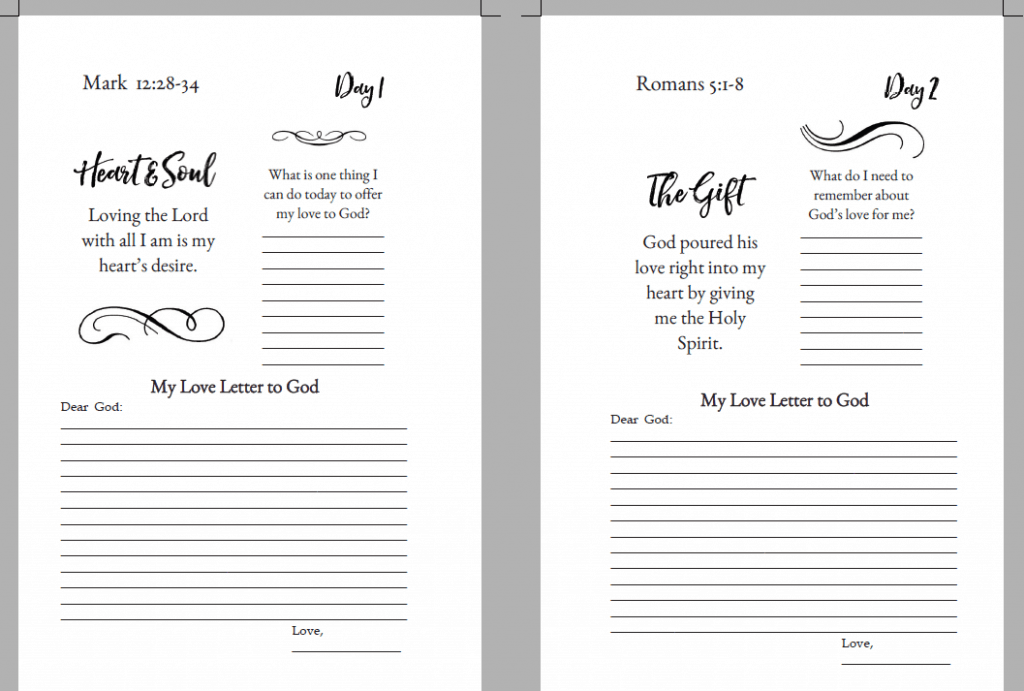Click the Mark 12:28-34 scripture reference

(x=141, y=83)
